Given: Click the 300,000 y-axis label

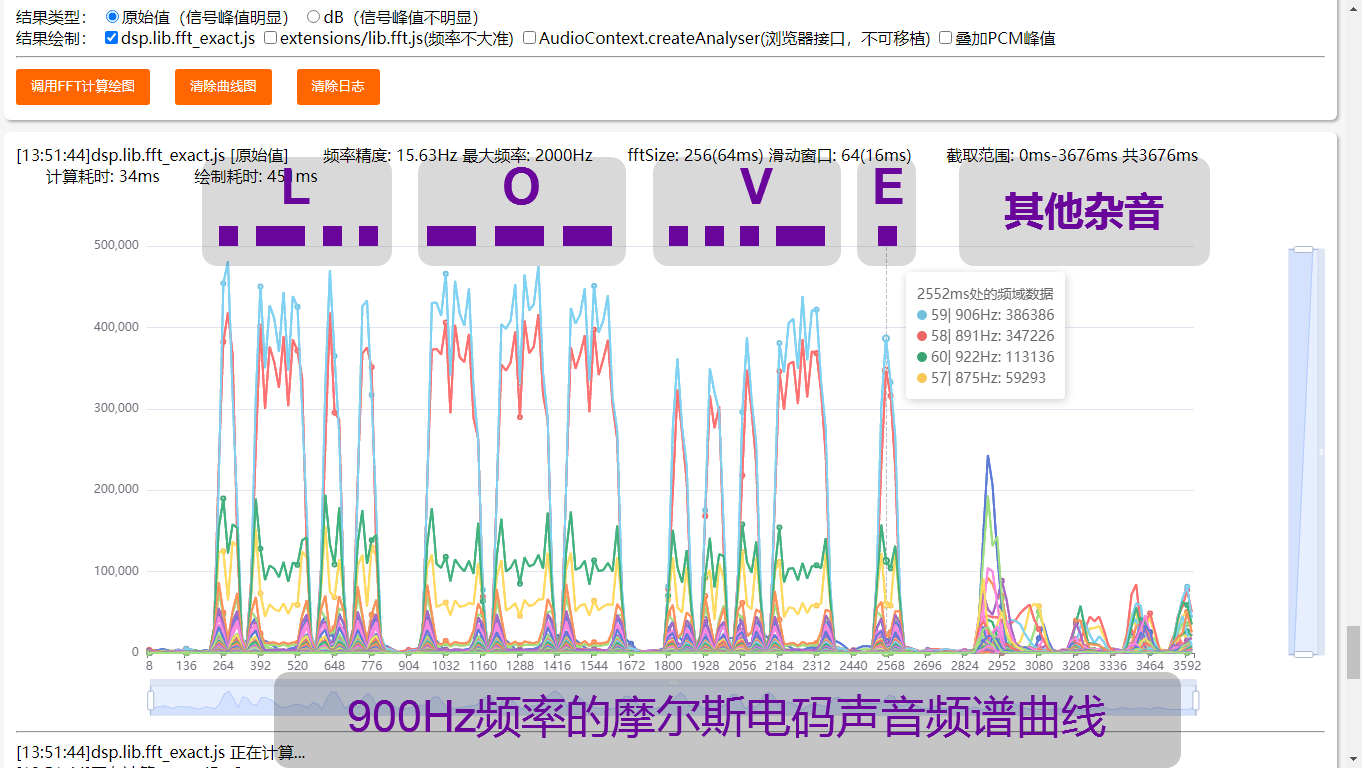Looking at the screenshot, I should [115, 408].
